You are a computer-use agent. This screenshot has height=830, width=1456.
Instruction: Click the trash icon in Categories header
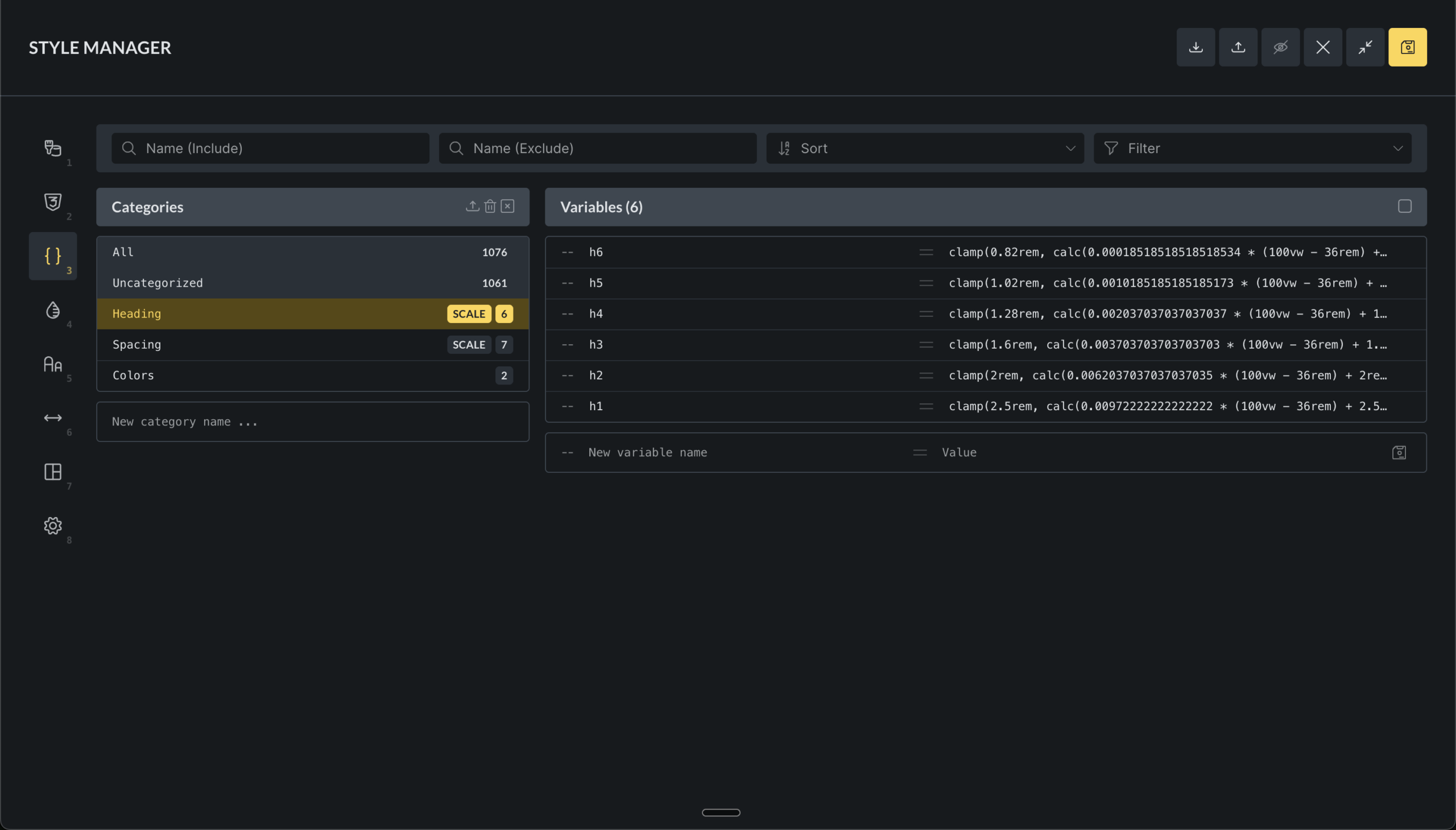490,207
